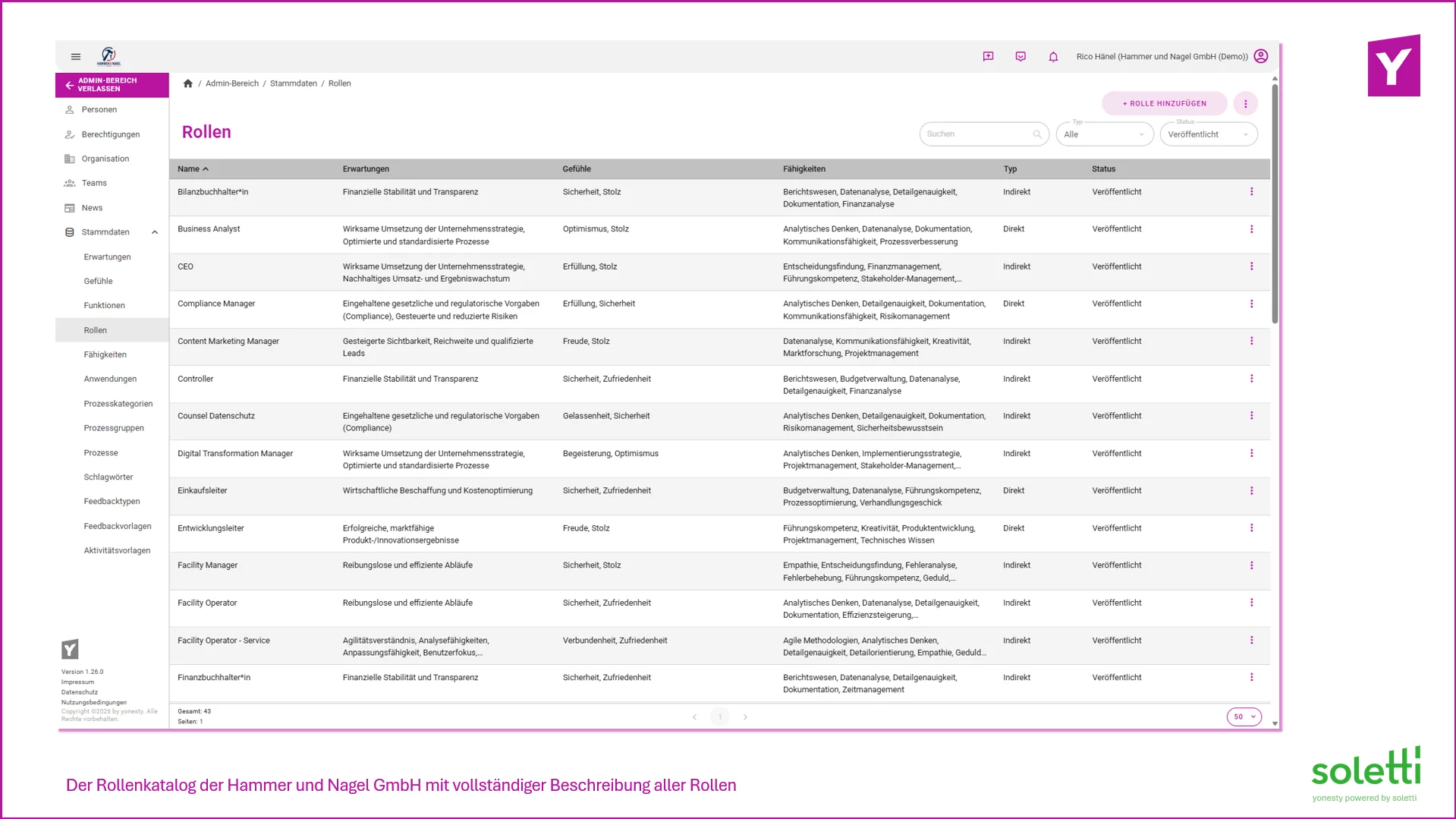Viewport: 1456px width, 819px height.
Task: Click the Rolle hinzufügen button
Action: click(x=1164, y=104)
